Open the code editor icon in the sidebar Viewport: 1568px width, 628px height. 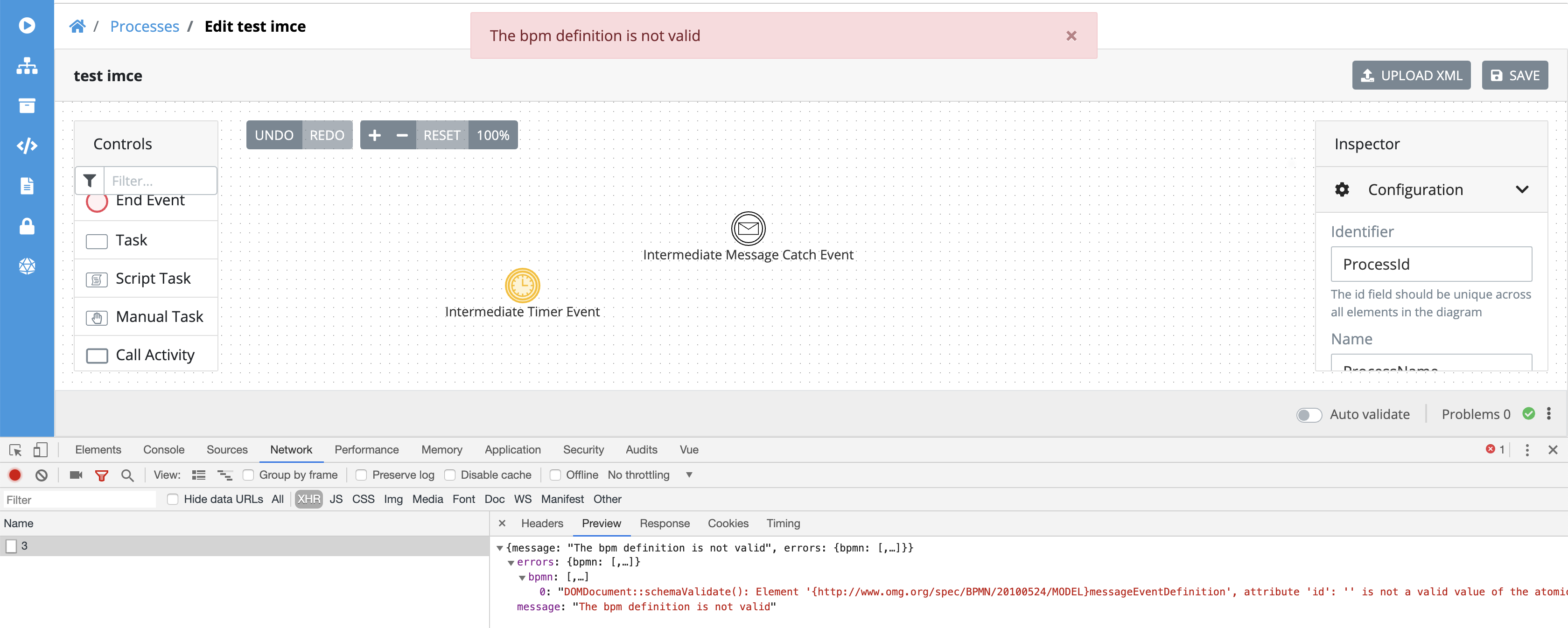pos(27,146)
